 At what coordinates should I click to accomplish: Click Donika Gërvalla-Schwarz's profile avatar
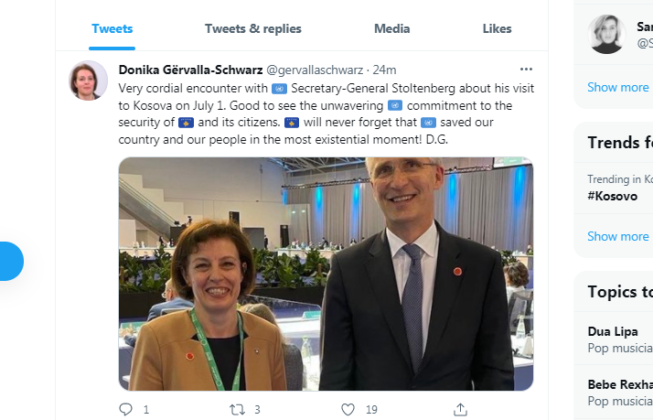click(x=88, y=81)
